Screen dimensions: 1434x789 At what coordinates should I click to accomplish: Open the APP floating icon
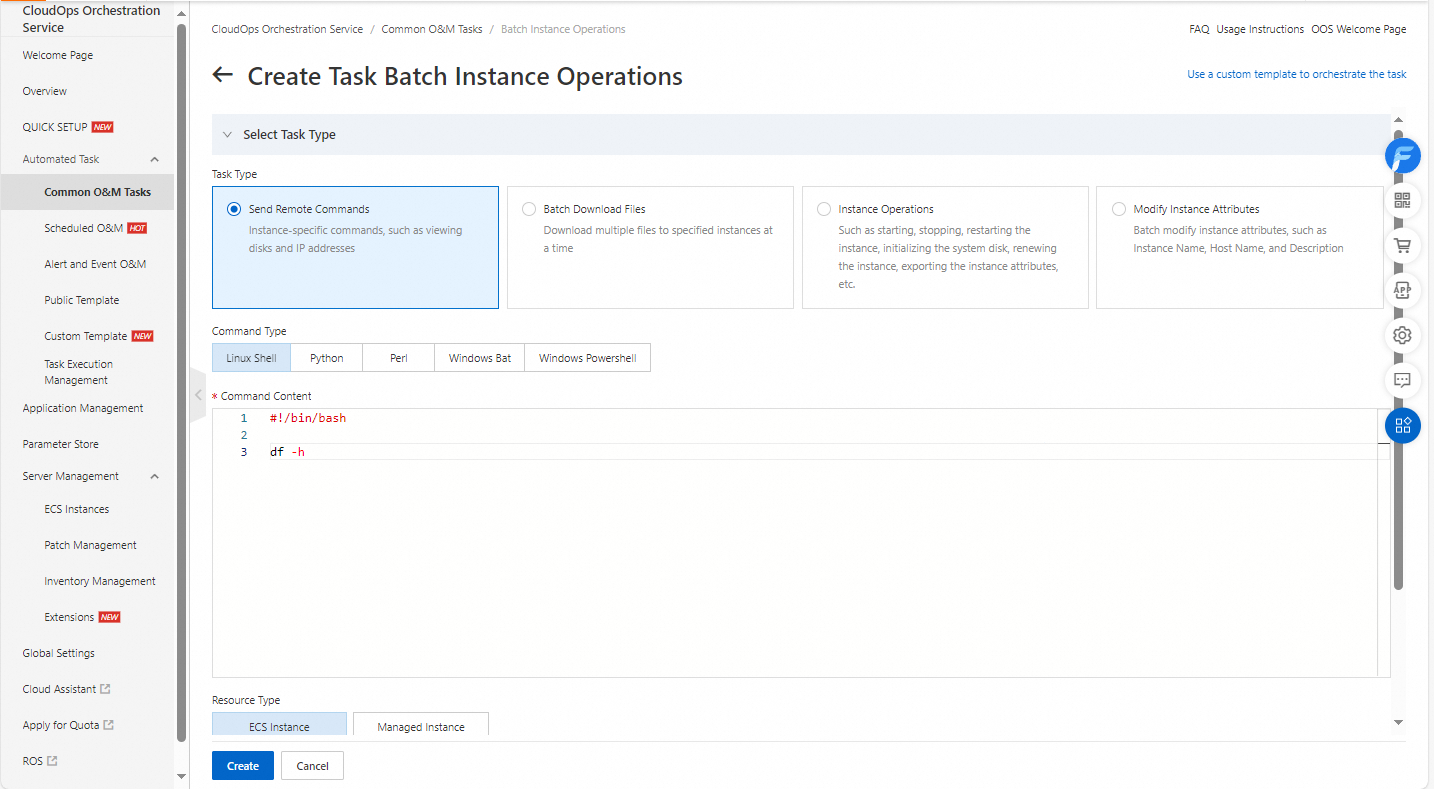pyautogui.click(x=1402, y=290)
